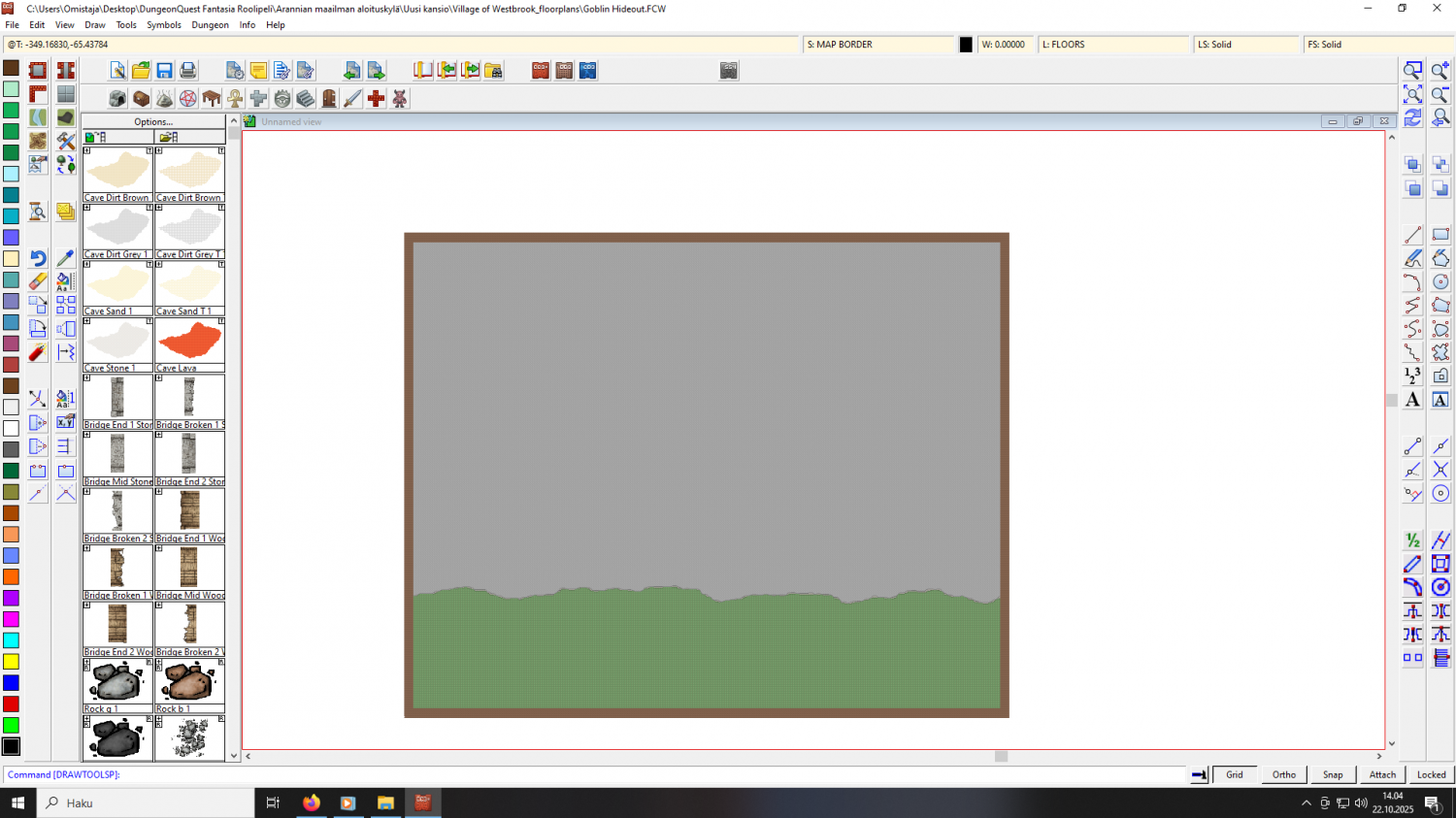Open the L: FLOORS layer selector
1456x818 pixels.
coord(1113,45)
